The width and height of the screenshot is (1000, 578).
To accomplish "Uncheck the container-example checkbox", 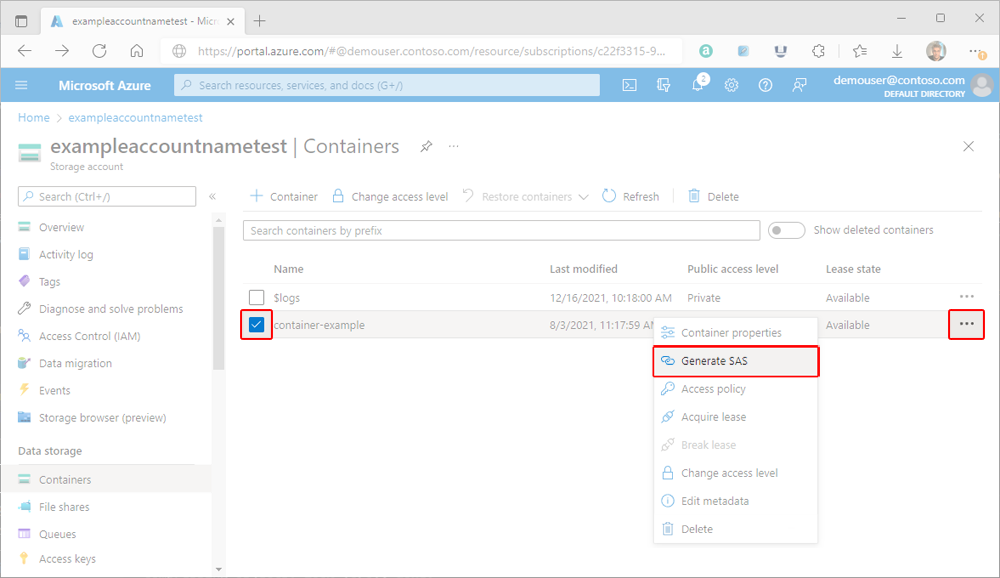I will click(x=256, y=325).
